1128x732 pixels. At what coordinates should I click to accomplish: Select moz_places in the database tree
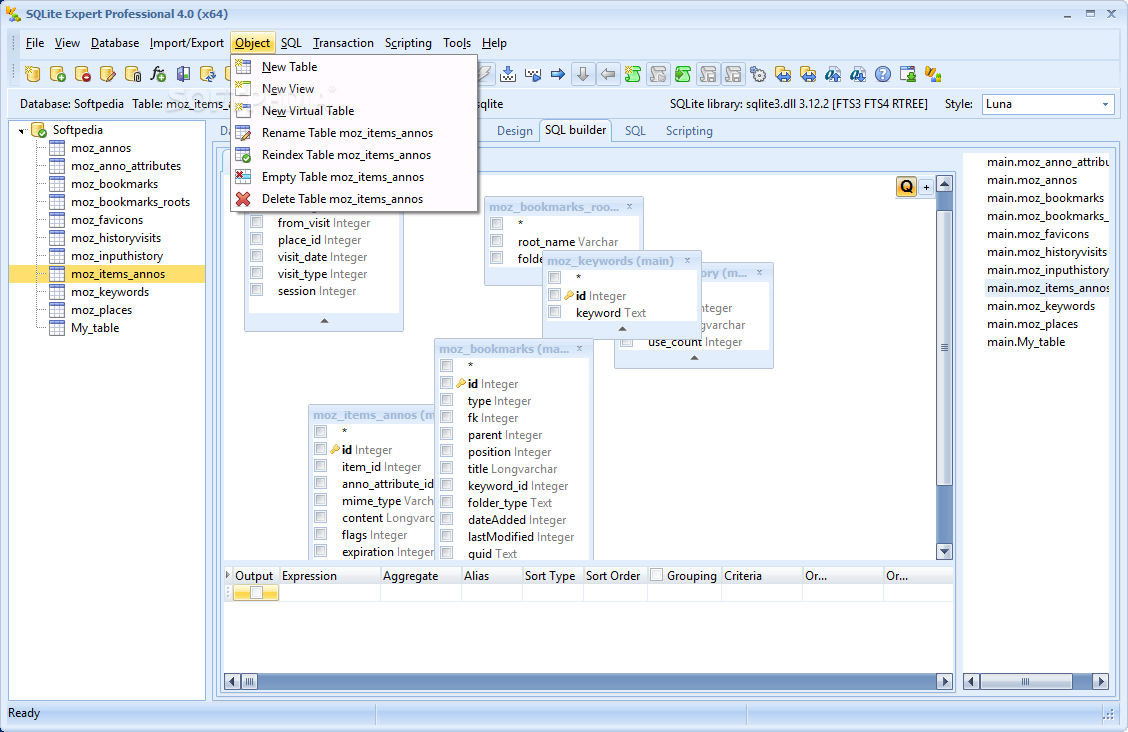pos(101,310)
